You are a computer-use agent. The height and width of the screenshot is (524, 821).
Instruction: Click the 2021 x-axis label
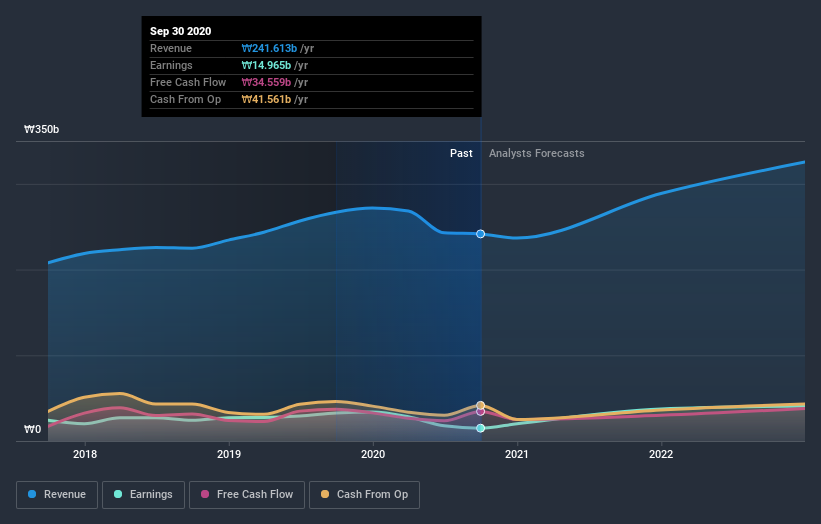point(517,454)
